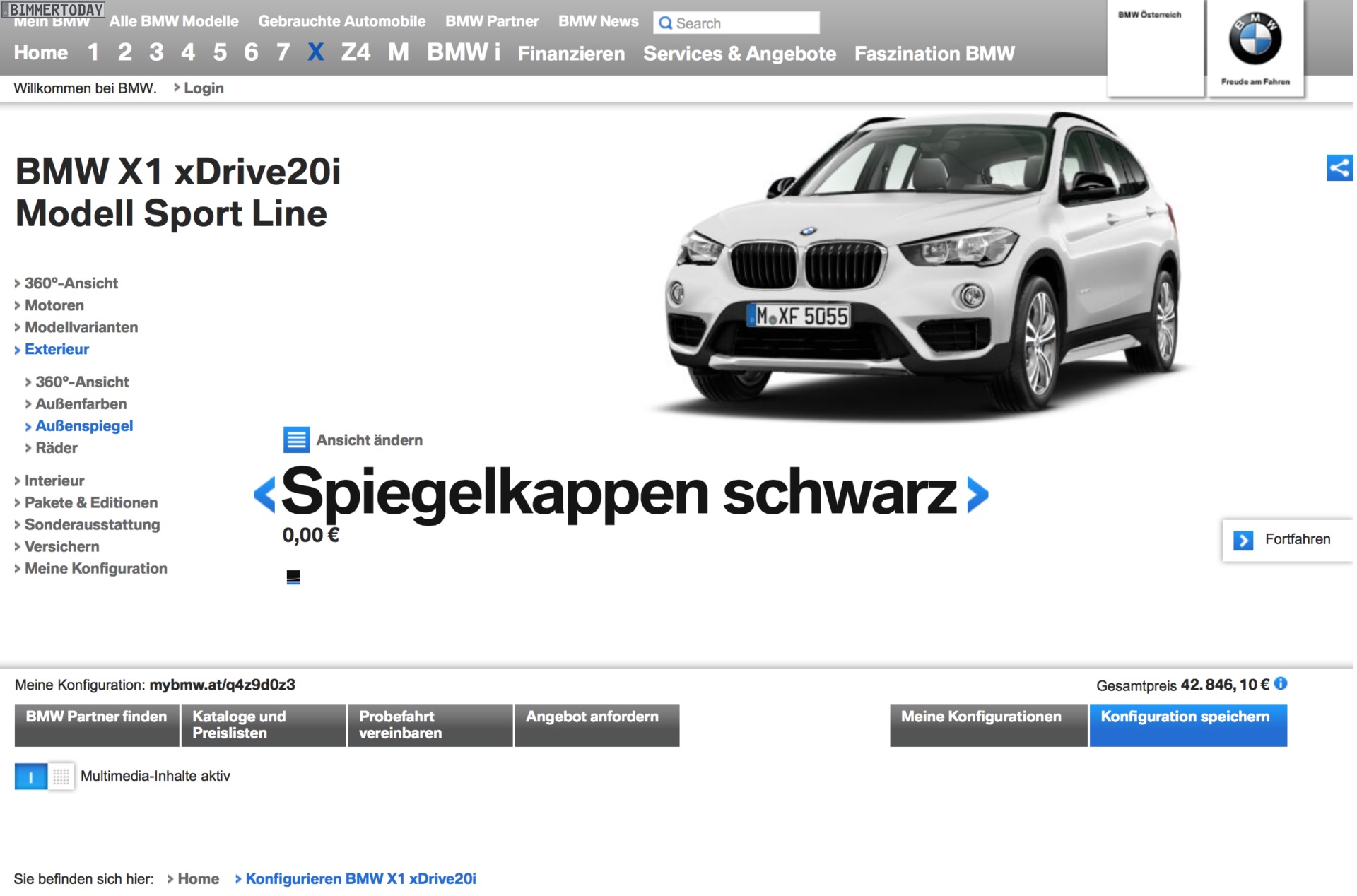Select the X models in navigation

click(316, 52)
